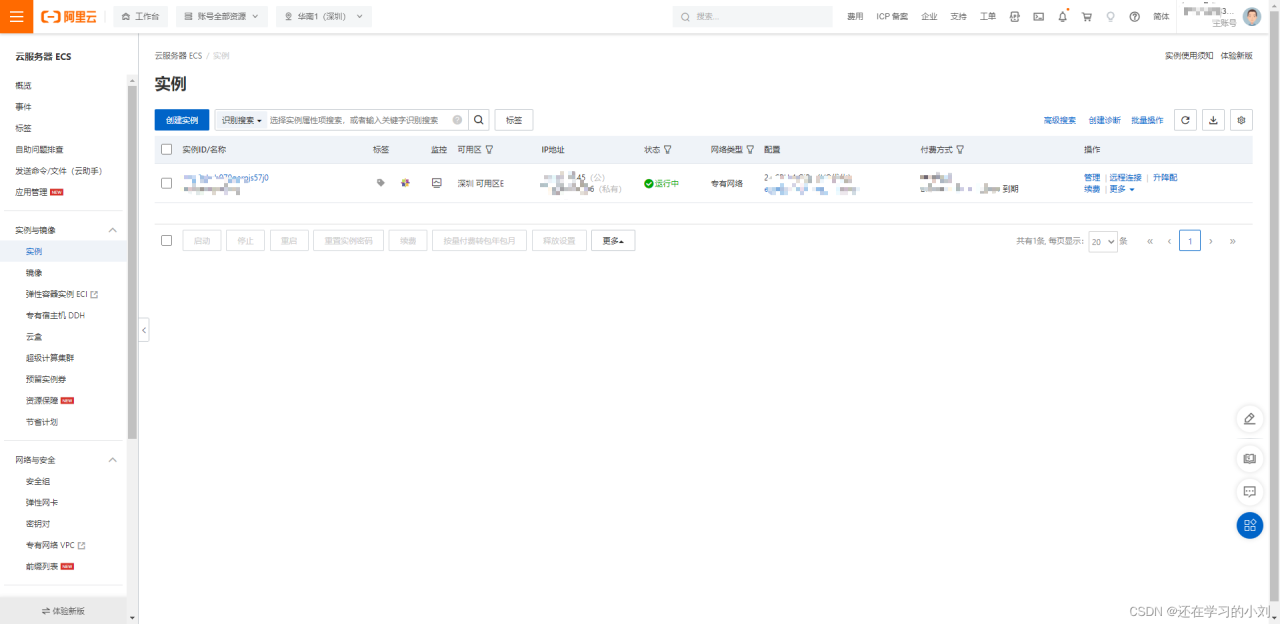Open the Cloud Shell terminal icon
Viewport: 1280px width, 624px height.
tap(1038, 17)
